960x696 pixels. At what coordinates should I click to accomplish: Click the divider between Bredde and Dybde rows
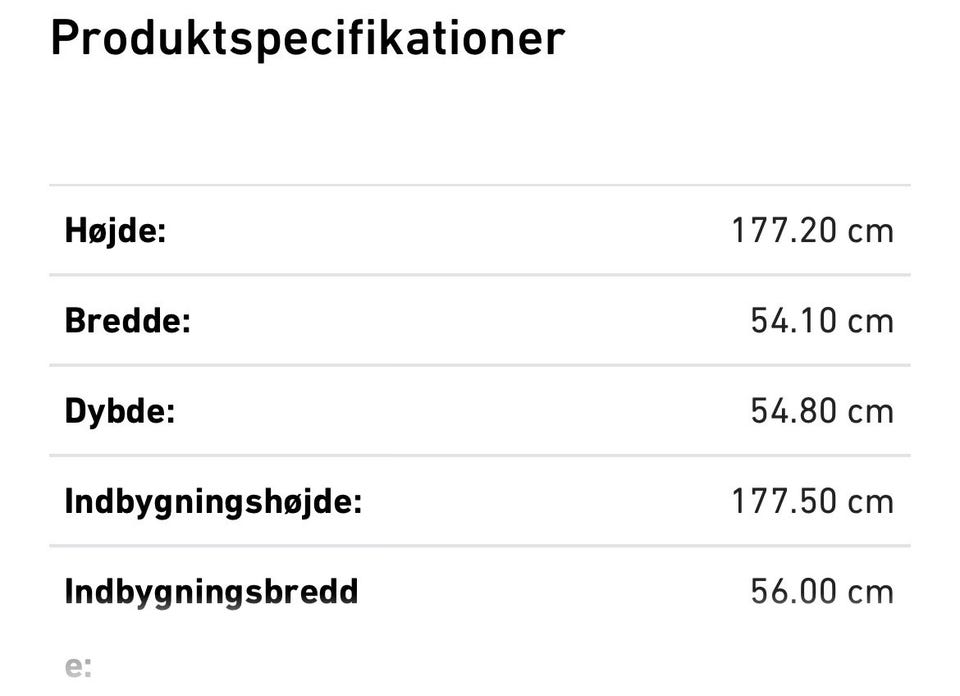480,365
